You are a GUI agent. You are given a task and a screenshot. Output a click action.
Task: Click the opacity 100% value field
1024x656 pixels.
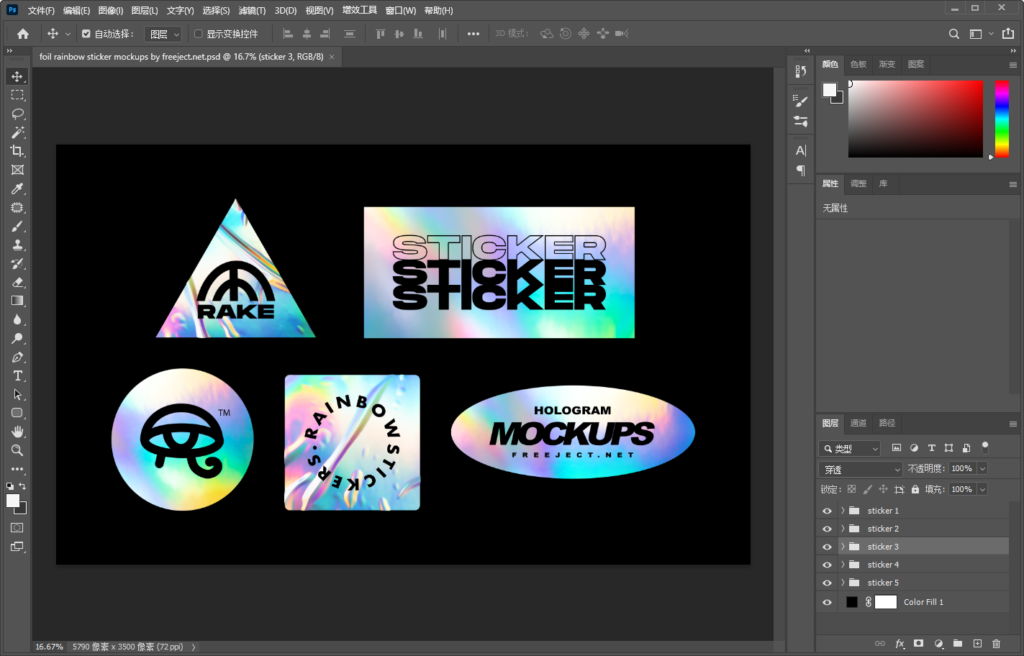coord(962,468)
